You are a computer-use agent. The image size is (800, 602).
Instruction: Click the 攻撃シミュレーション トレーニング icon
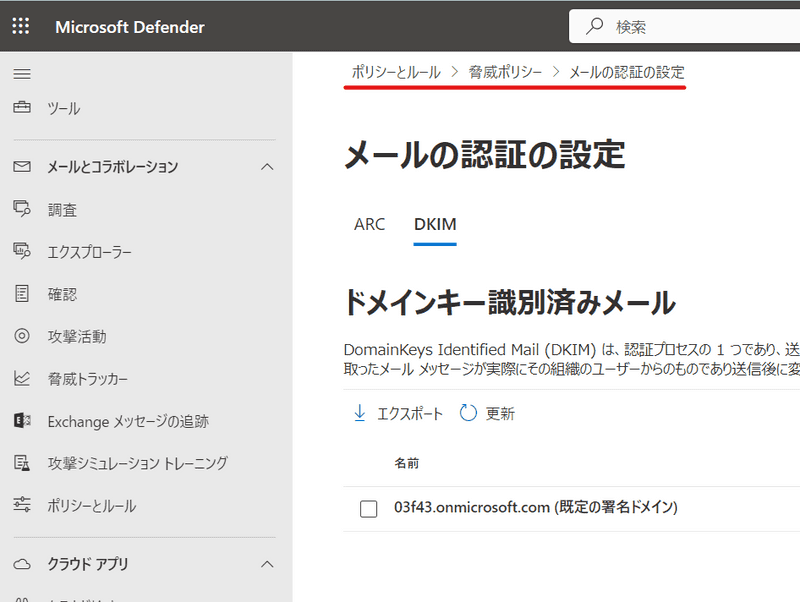[22, 463]
